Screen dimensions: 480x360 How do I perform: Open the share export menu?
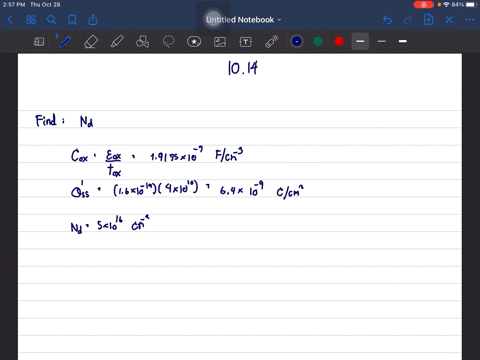(93, 20)
